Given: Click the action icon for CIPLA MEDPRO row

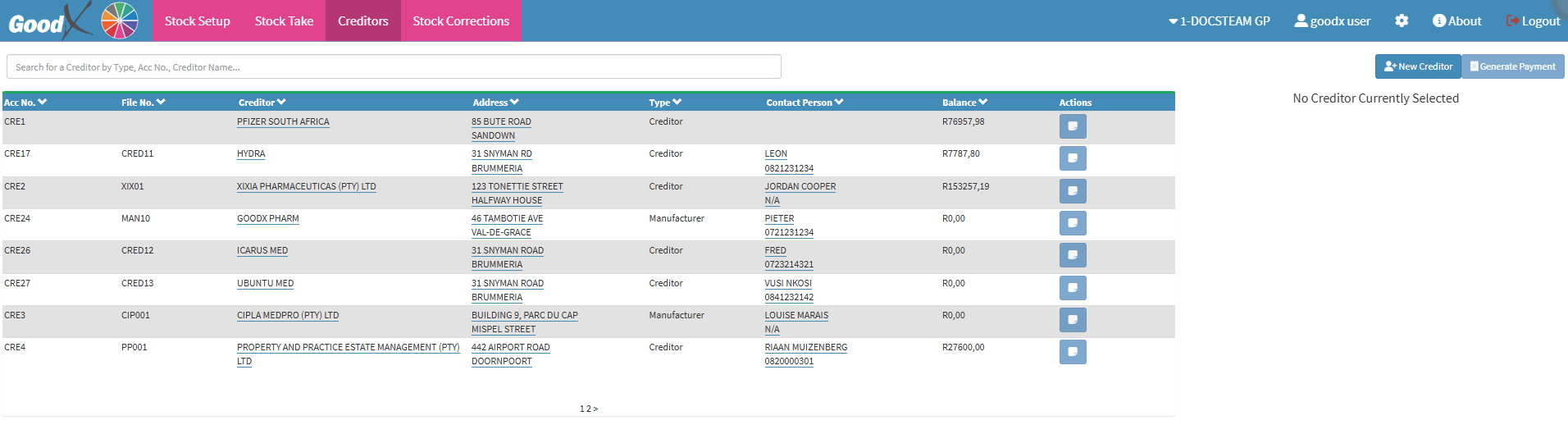Looking at the screenshot, I should click(1072, 319).
